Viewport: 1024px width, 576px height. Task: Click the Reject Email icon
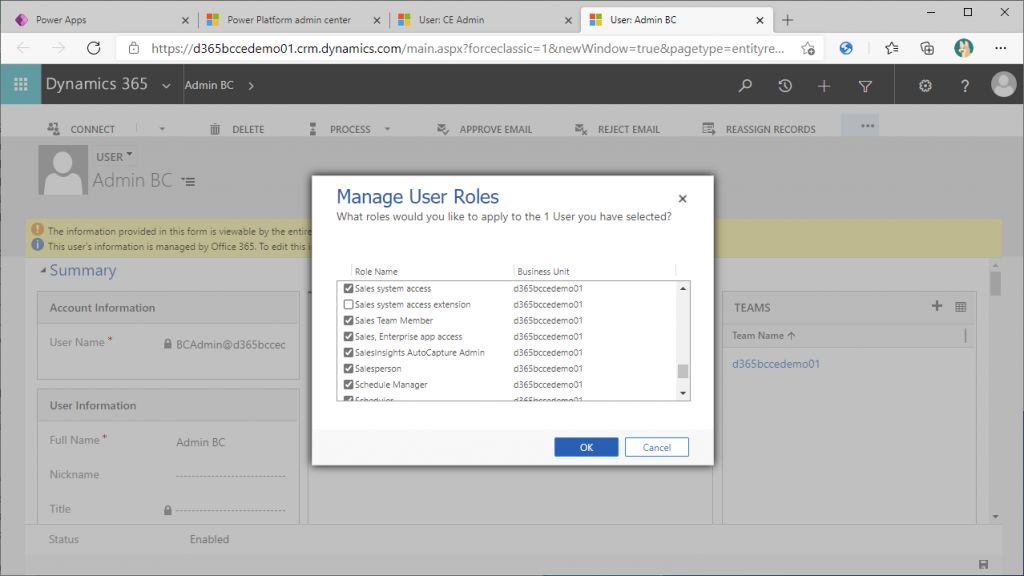(x=581, y=129)
